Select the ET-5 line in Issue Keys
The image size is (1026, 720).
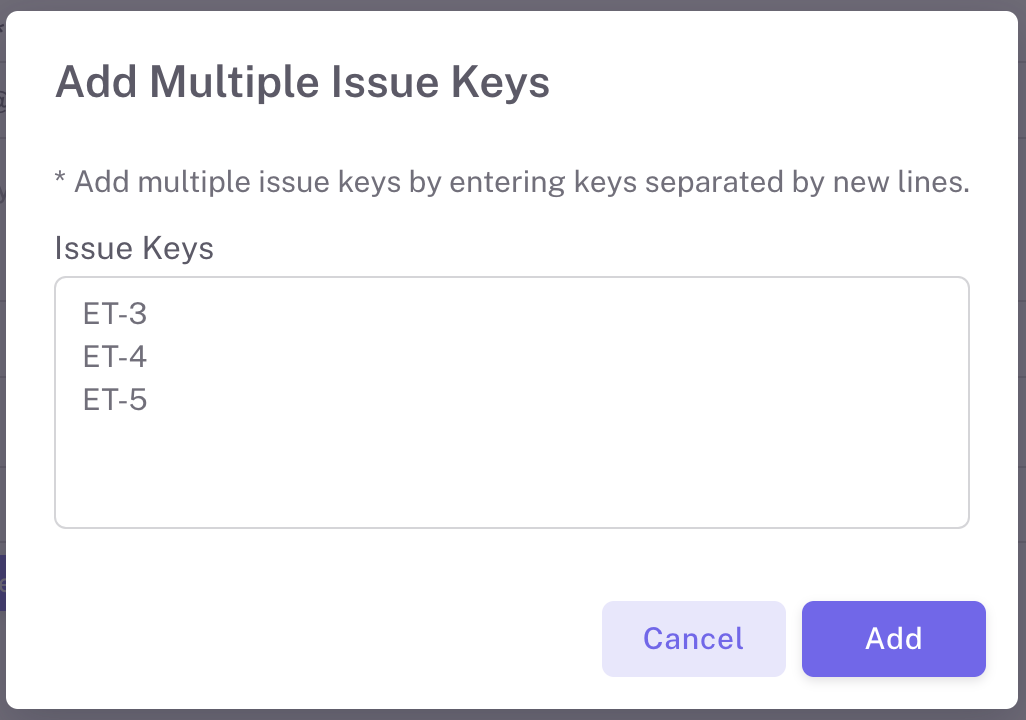point(115,401)
